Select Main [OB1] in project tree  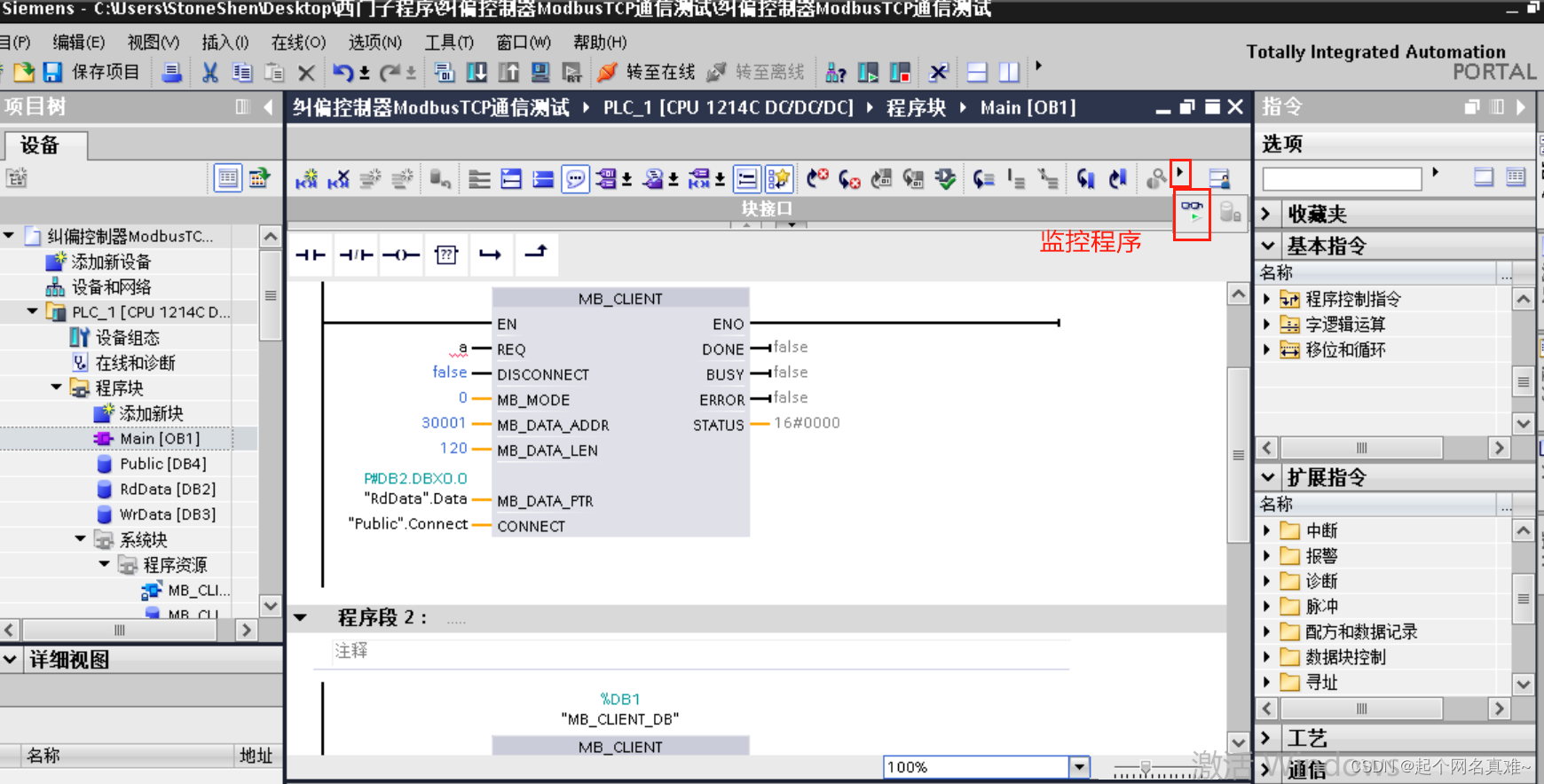pos(160,439)
